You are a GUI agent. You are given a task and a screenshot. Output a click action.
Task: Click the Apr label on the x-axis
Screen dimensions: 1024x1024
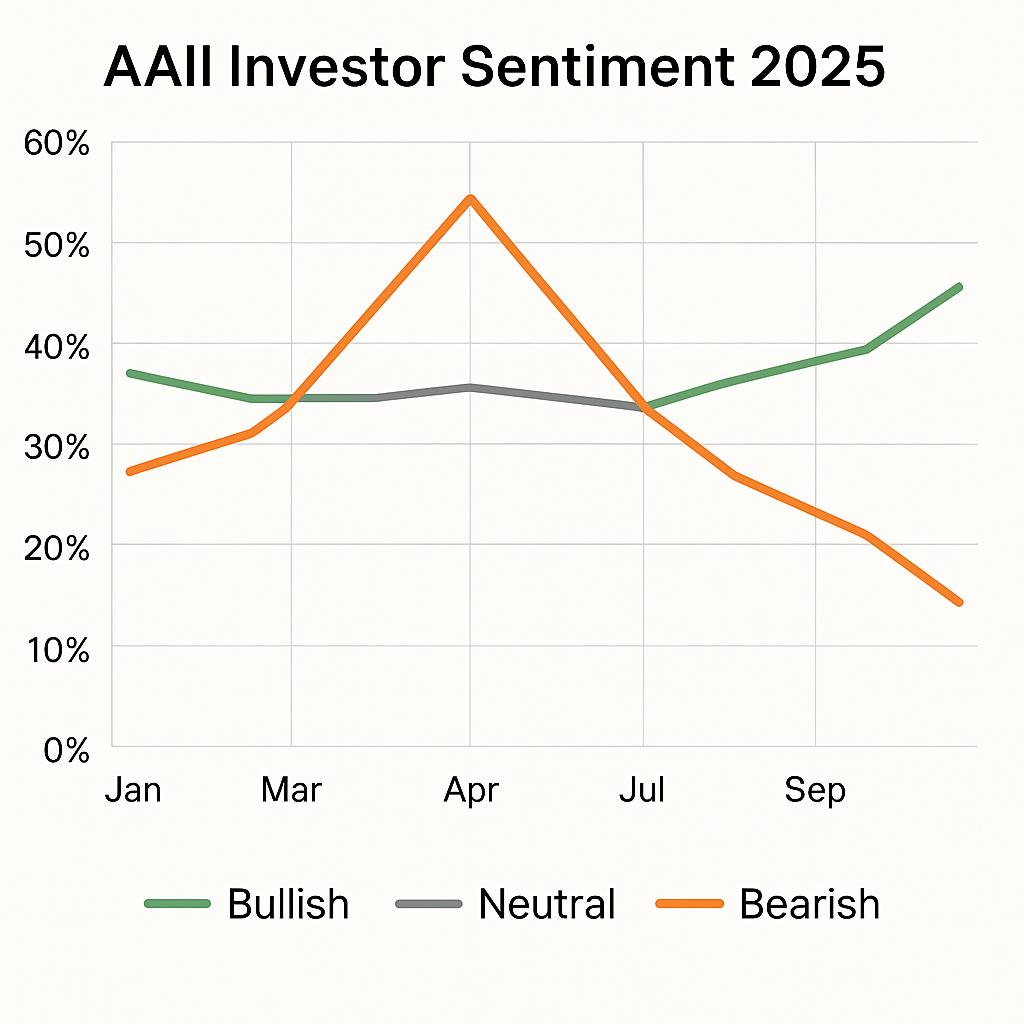coord(470,790)
